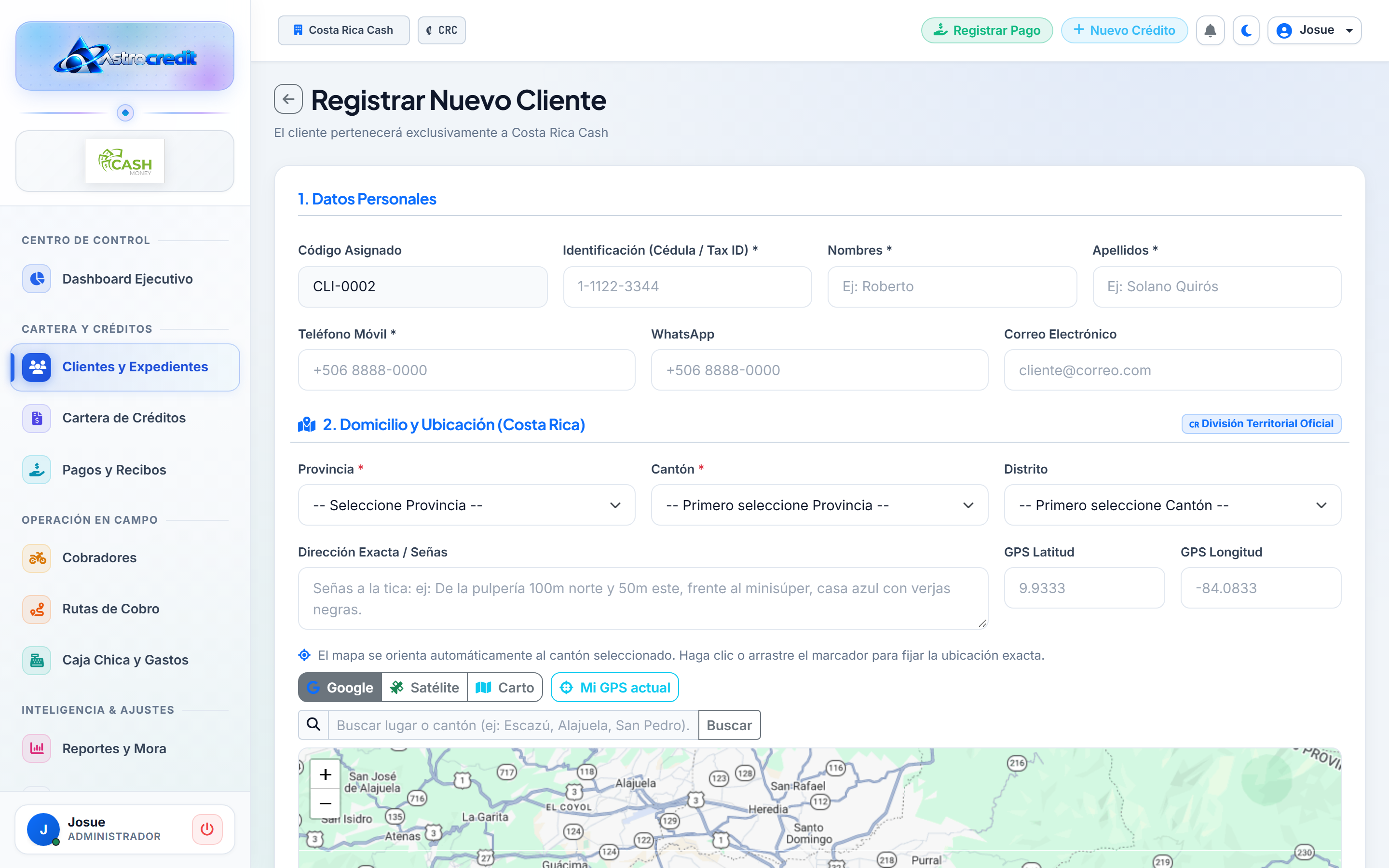Click the Rutas de Cobro route icon
Image resolution: width=1389 pixels, height=868 pixels.
(37, 609)
